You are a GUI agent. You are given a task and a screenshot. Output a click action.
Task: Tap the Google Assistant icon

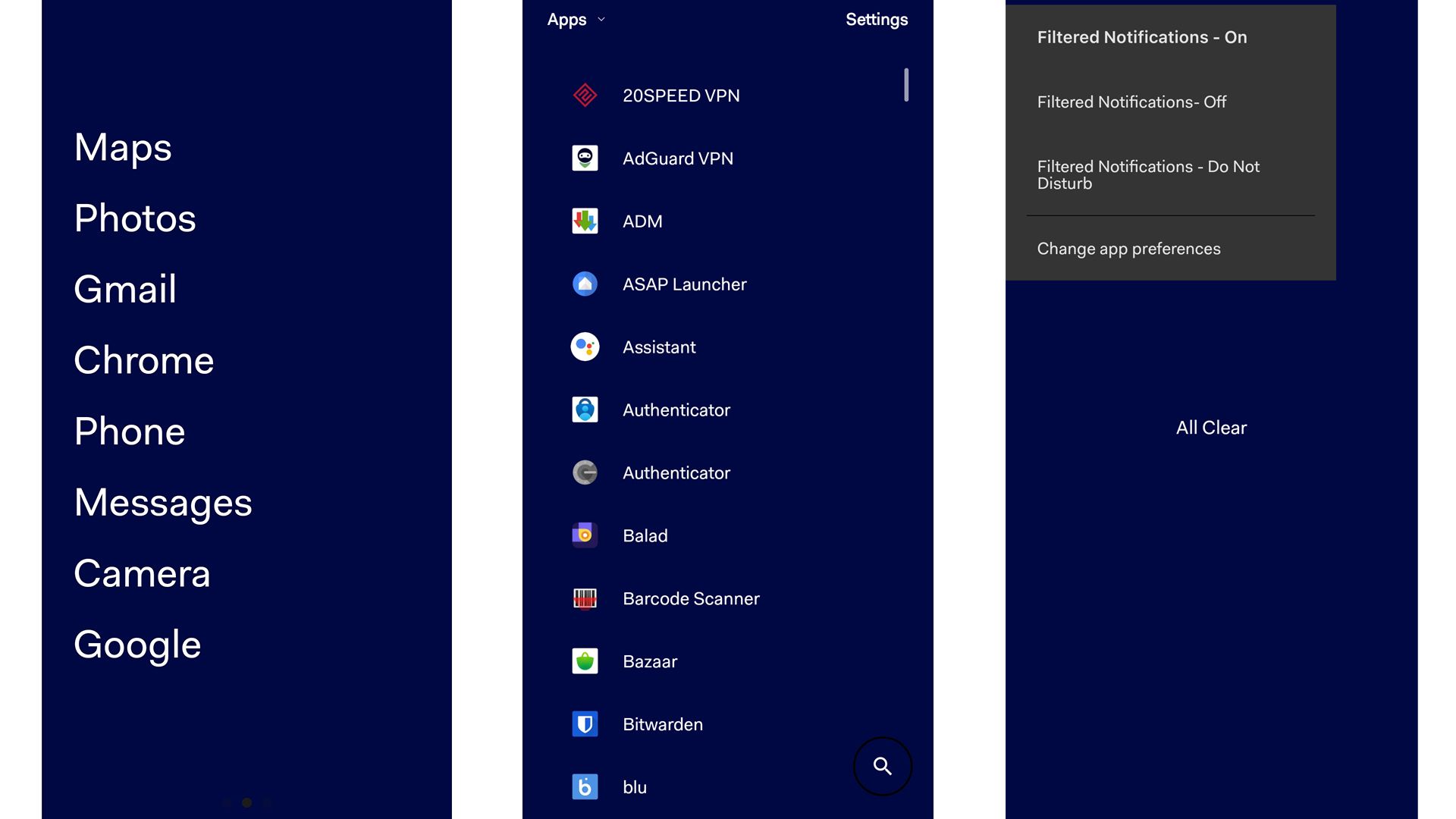585,347
